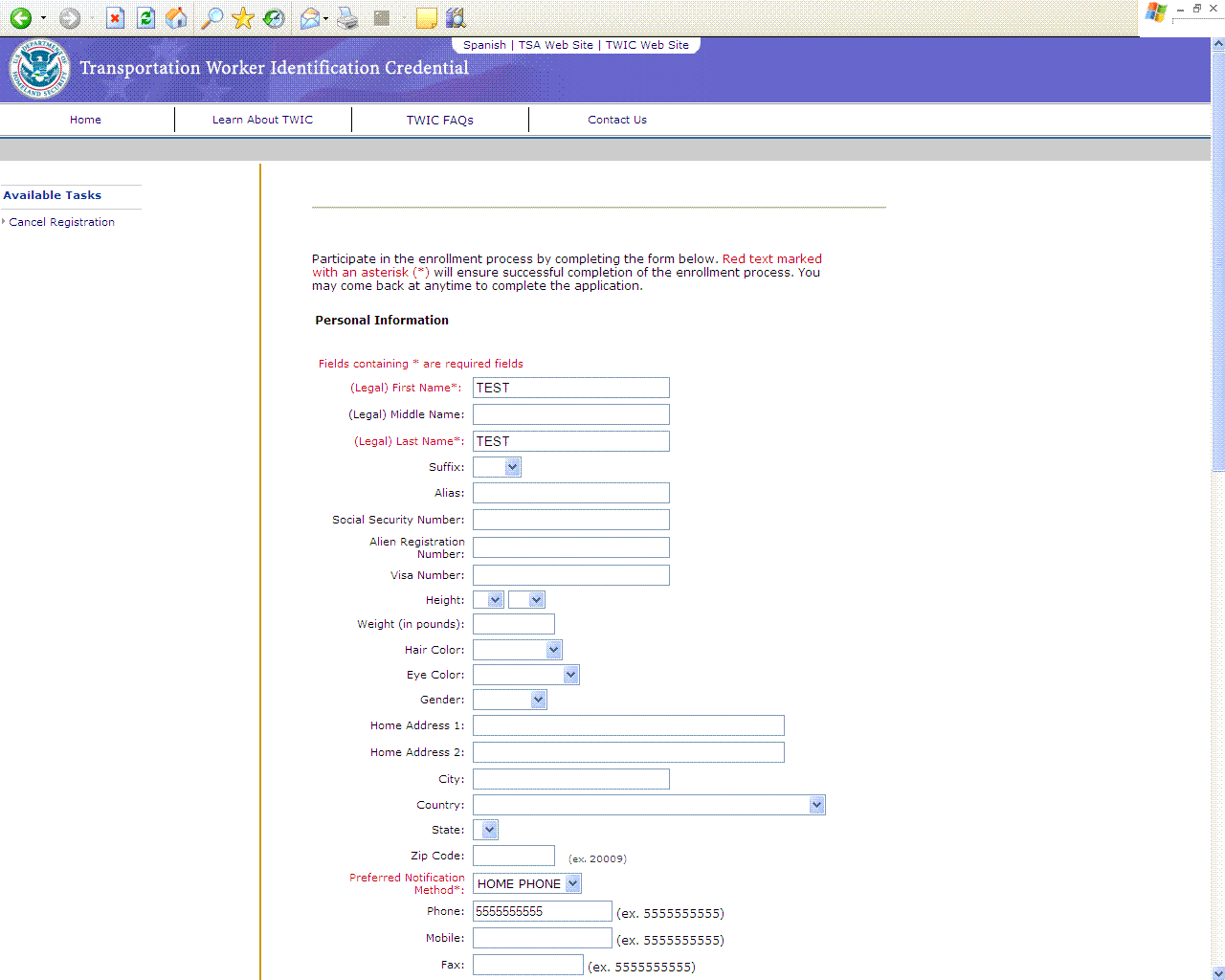
Task: Open Preferred Notification Method dropdown
Action: [x=572, y=883]
